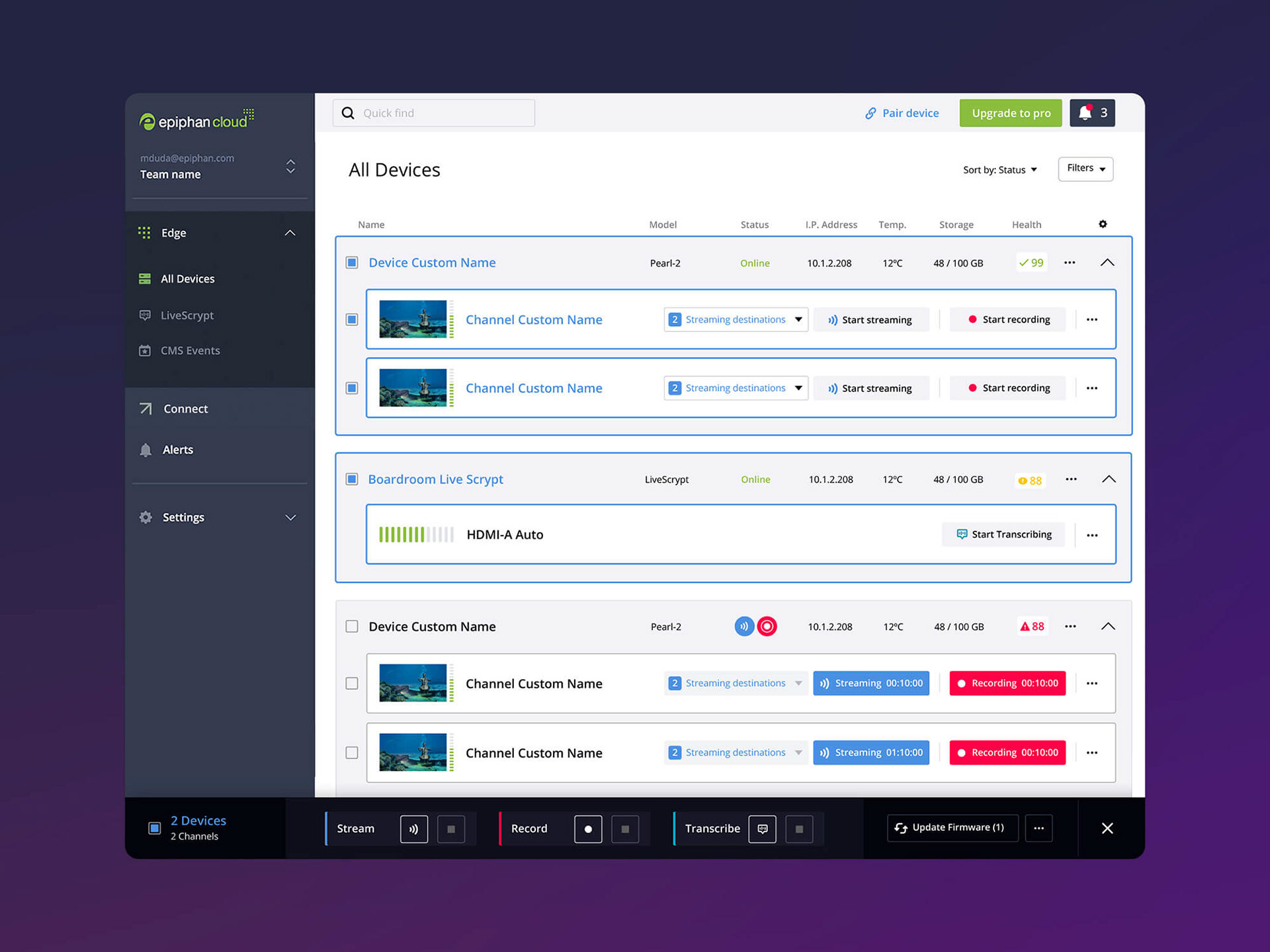Check the unselected Device Custom Name checkbox
The height and width of the screenshot is (952, 1270).
[352, 626]
